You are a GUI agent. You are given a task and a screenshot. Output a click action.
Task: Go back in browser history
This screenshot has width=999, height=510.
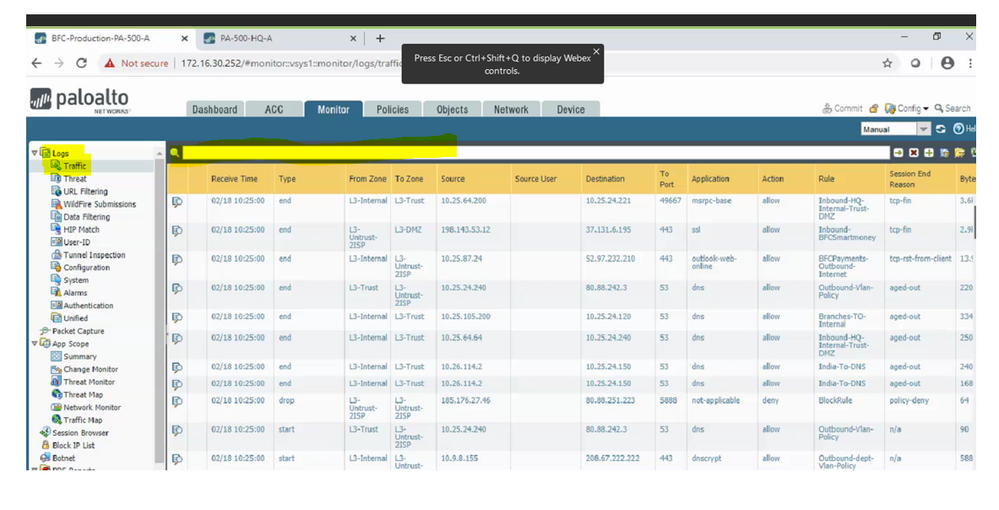[36, 63]
